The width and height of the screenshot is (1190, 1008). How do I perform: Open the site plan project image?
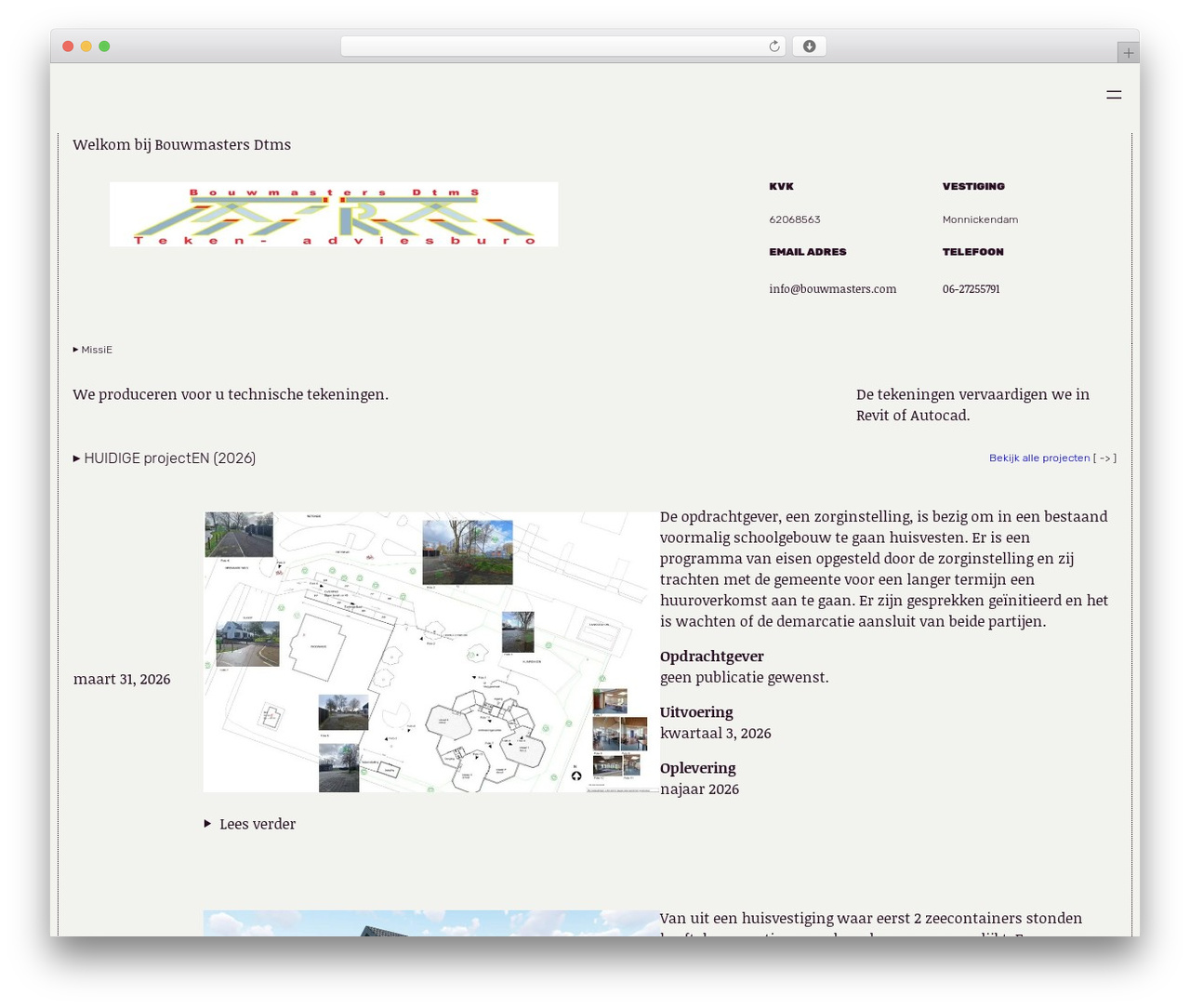point(431,652)
